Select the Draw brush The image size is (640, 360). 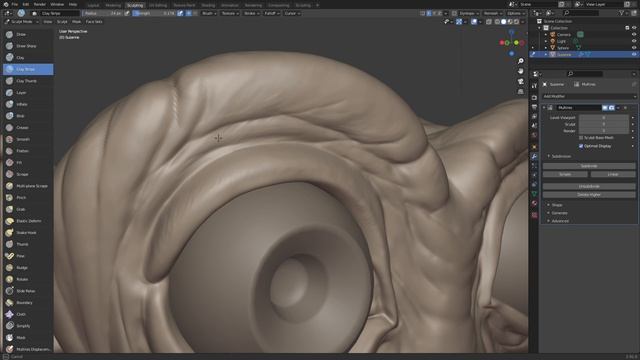(28, 35)
